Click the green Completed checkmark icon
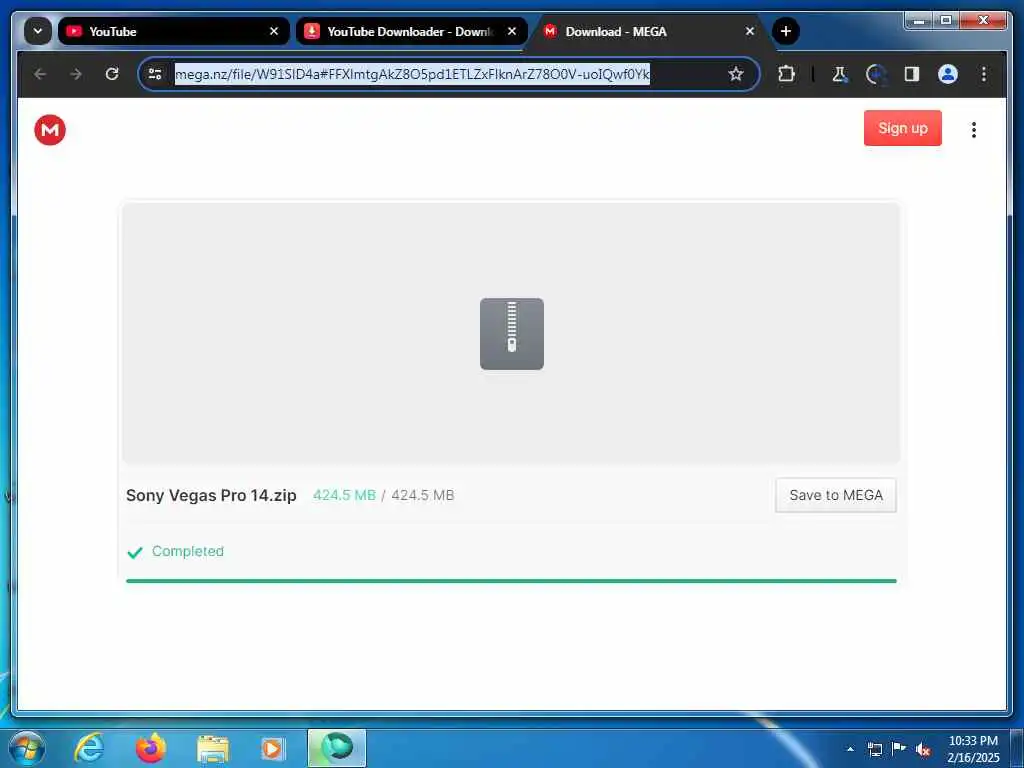 [x=135, y=552]
